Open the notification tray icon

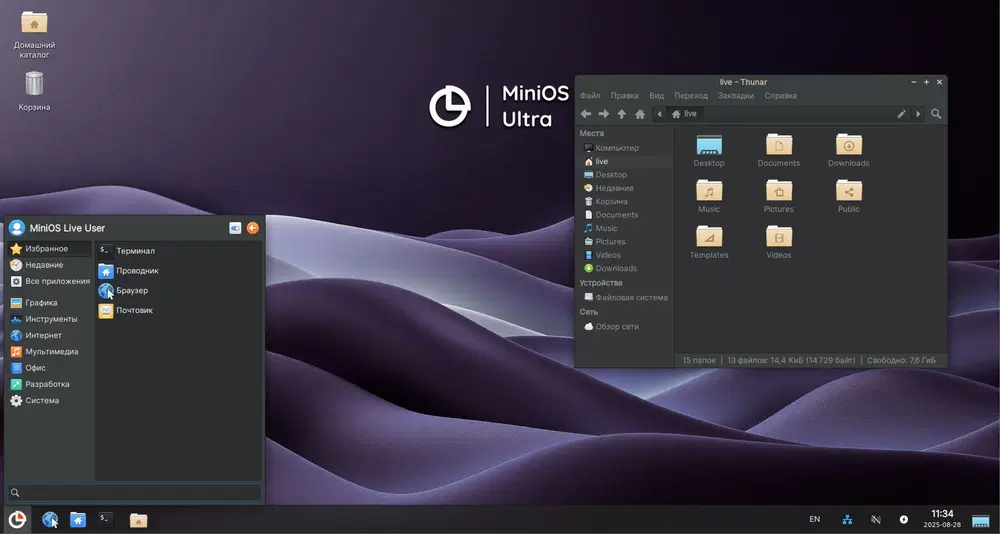[x=904, y=519]
